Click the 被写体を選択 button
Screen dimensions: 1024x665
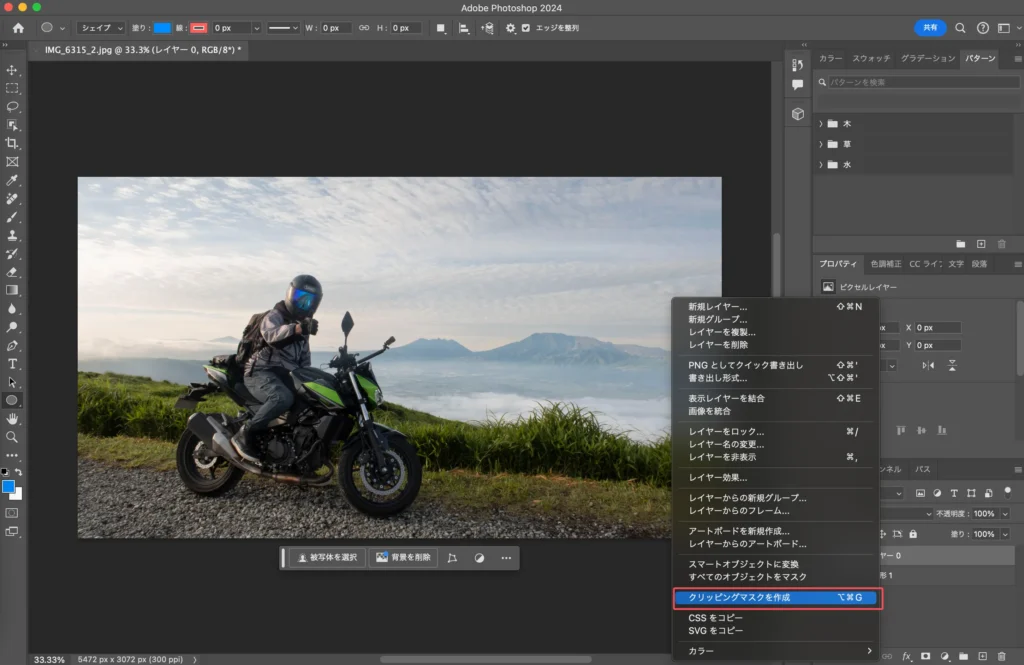coord(327,558)
